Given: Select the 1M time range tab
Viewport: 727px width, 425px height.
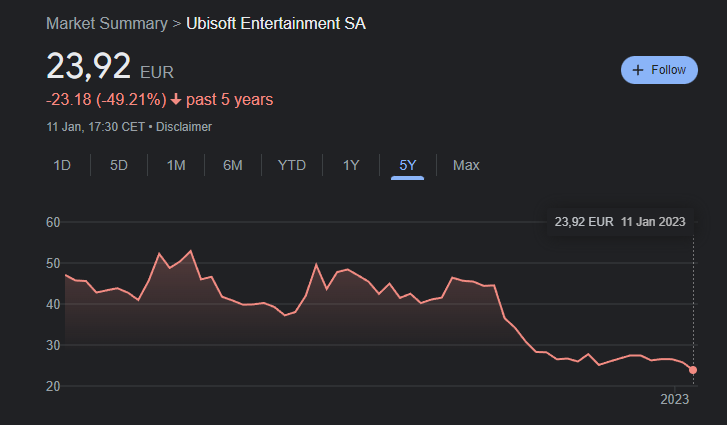Looking at the screenshot, I should [x=176, y=165].
